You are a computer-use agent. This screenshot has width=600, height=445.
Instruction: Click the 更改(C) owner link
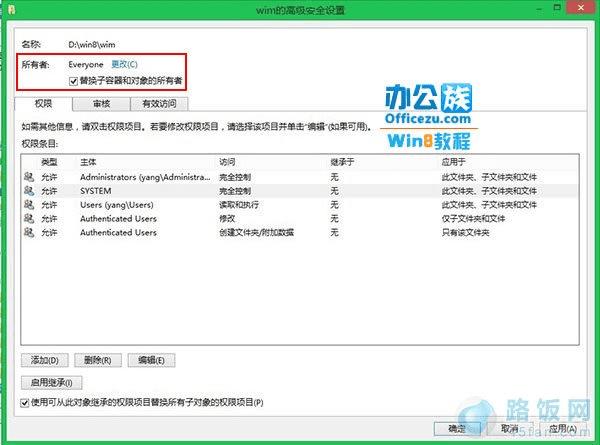124,64
